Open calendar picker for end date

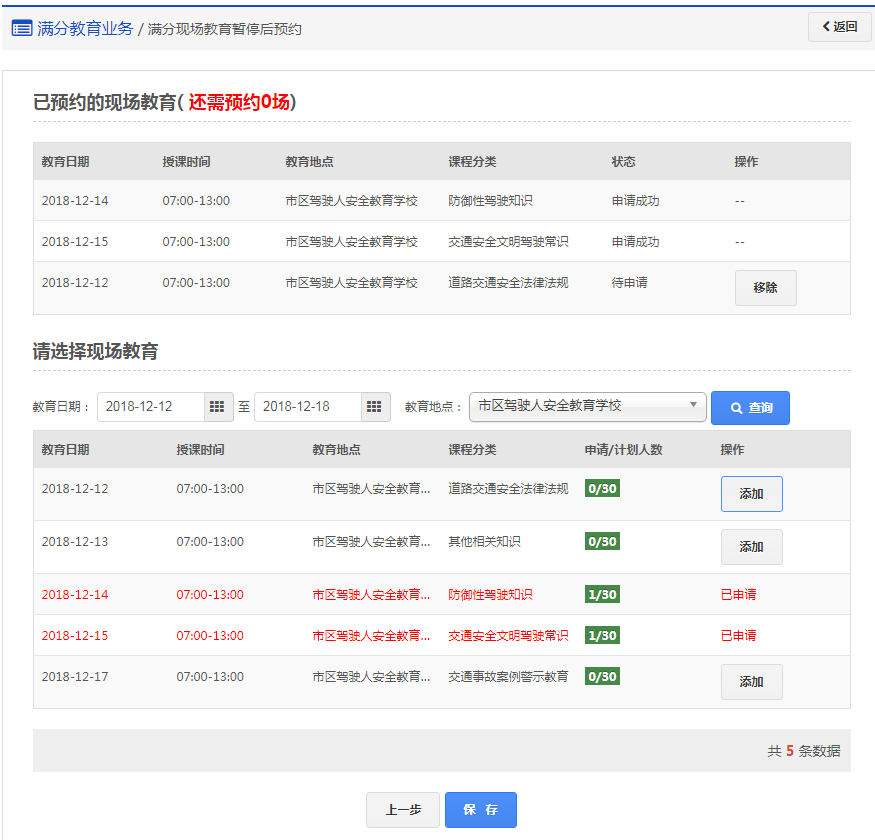point(374,407)
